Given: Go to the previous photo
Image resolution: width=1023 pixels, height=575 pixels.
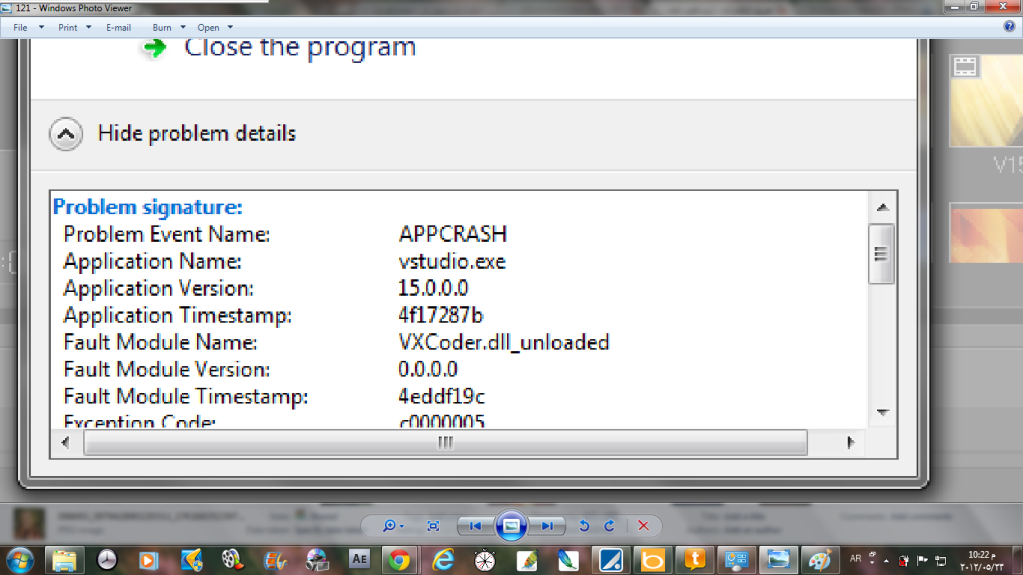Looking at the screenshot, I should tap(475, 525).
